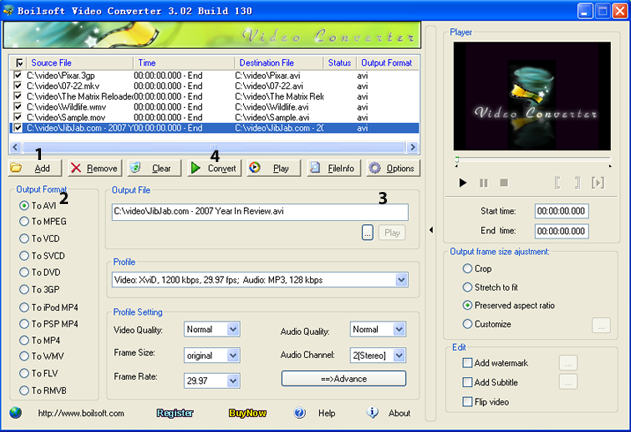Select the To DVD output format
631x432 pixels.
40,272
